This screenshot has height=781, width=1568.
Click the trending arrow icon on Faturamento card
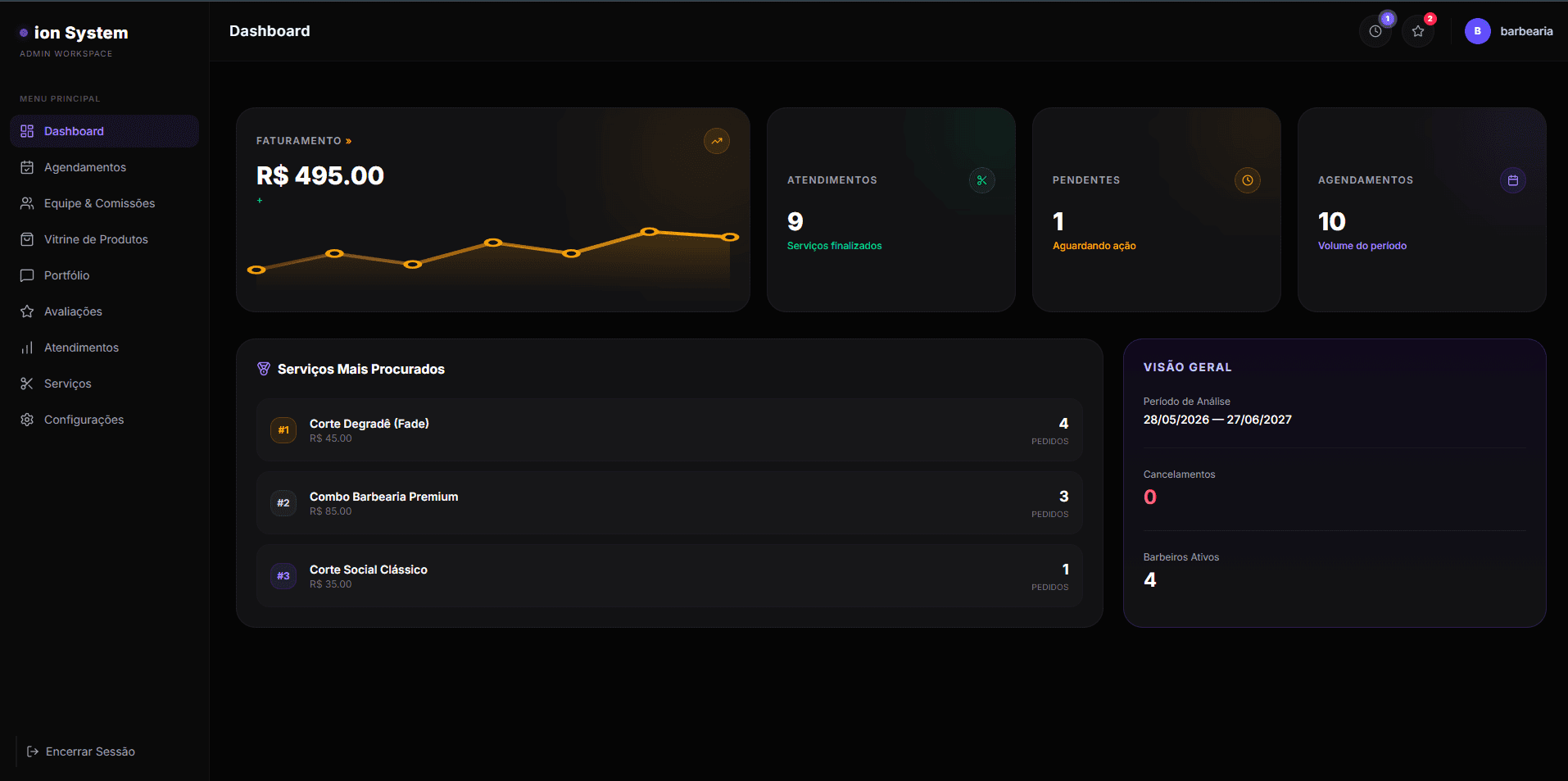tap(717, 141)
